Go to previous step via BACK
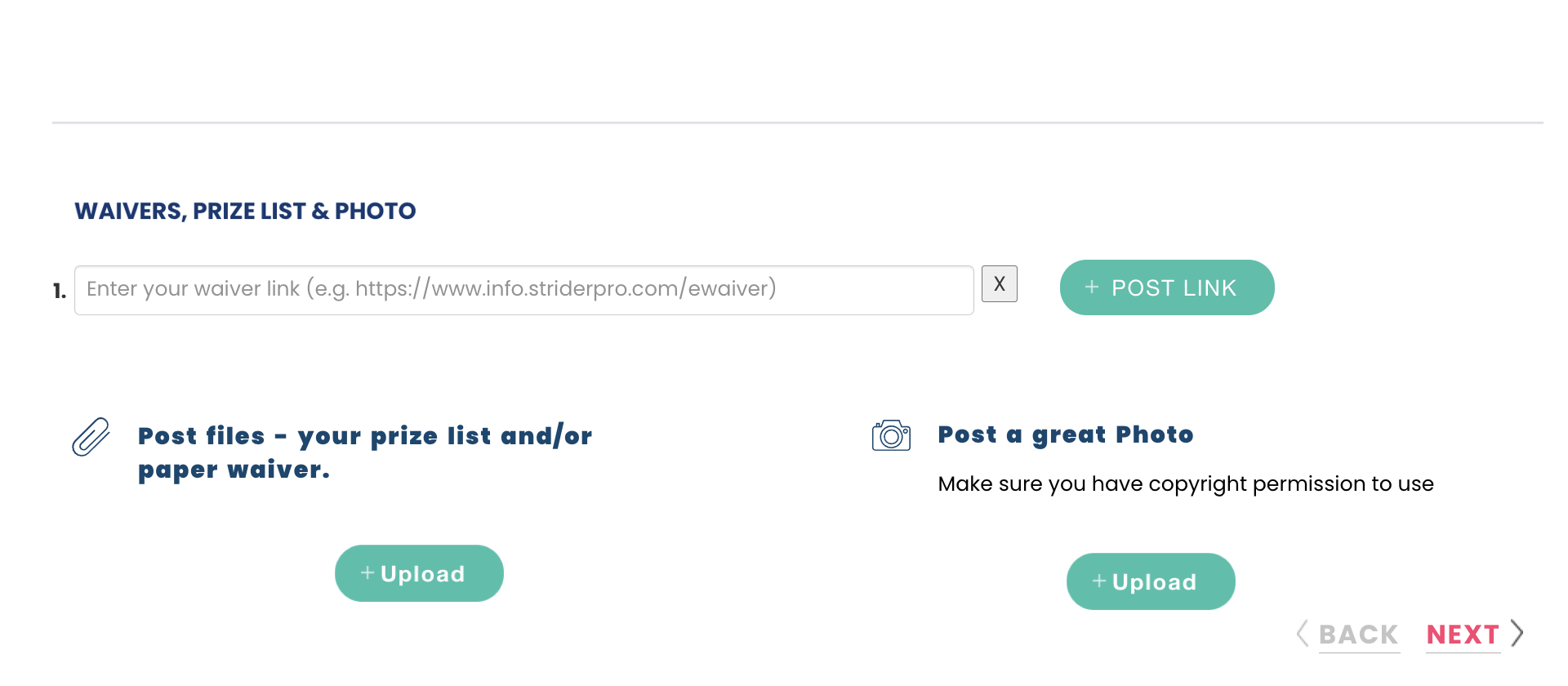Image resolution: width=1568 pixels, height=686 pixels. [x=1359, y=635]
